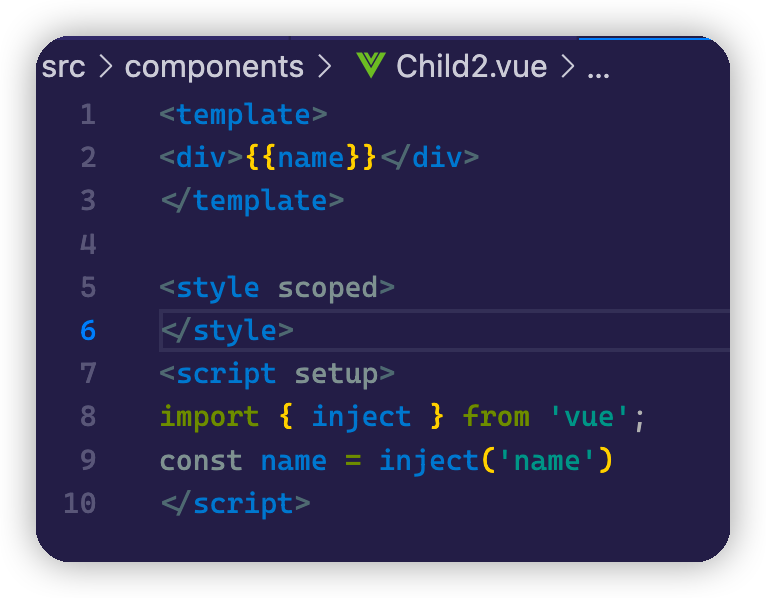Click the 'vue' string in import statement

click(x=588, y=417)
